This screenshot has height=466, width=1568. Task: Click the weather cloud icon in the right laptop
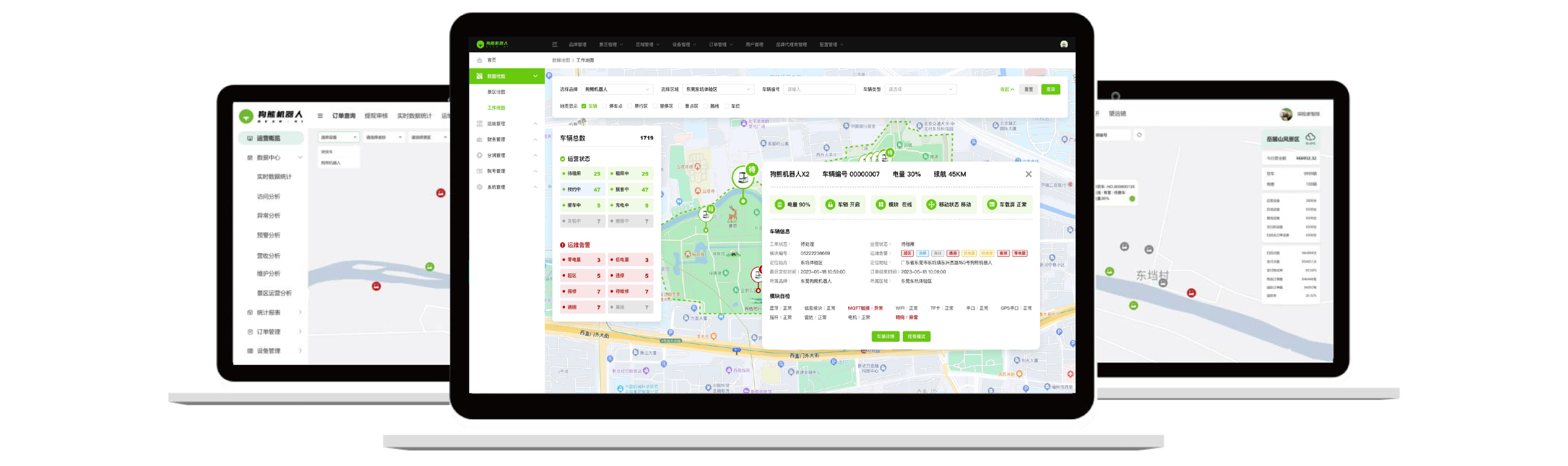[1311, 137]
